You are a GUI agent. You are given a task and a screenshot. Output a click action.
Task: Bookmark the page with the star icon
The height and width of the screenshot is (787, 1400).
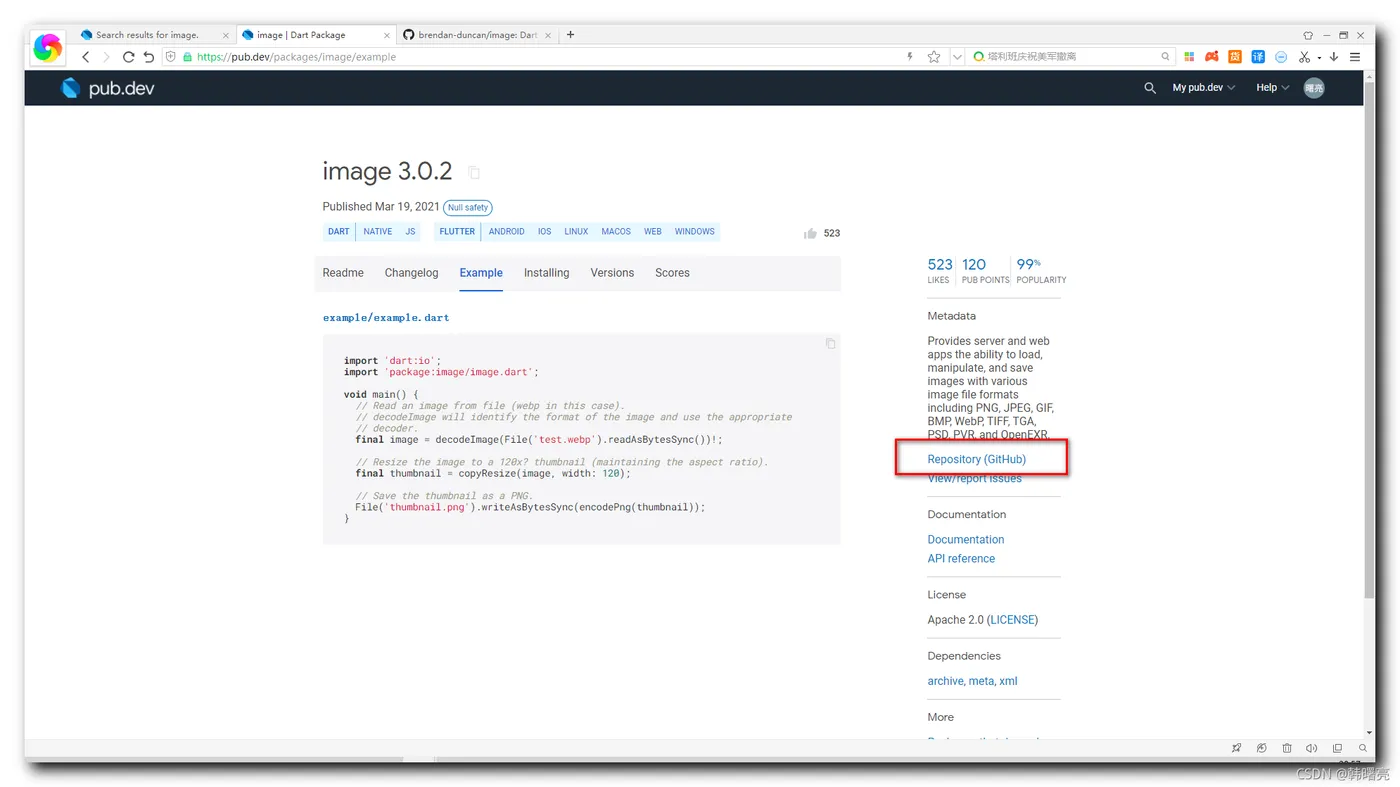[x=934, y=57]
